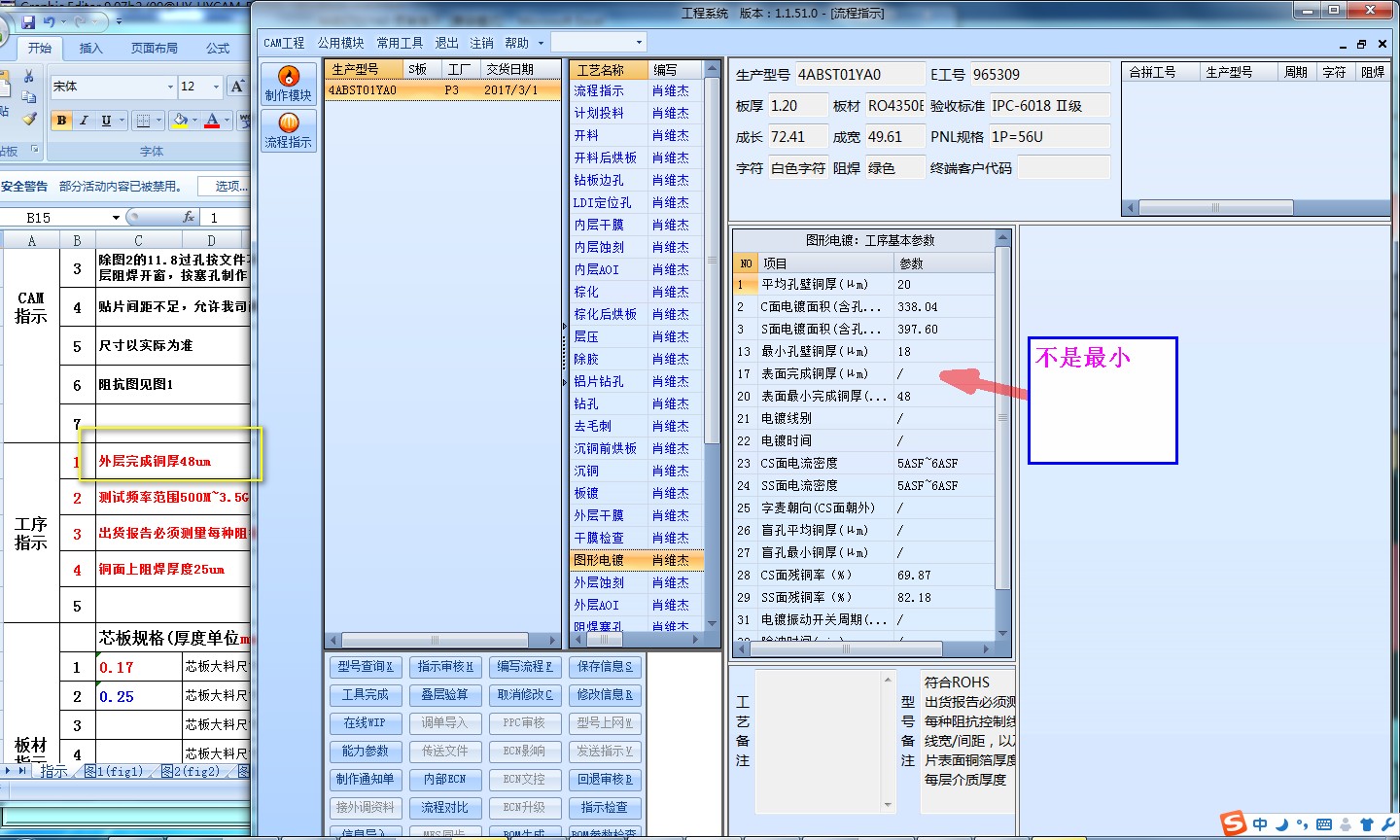
Task: Select the 图形电镀 process row
Action: (x=636, y=560)
